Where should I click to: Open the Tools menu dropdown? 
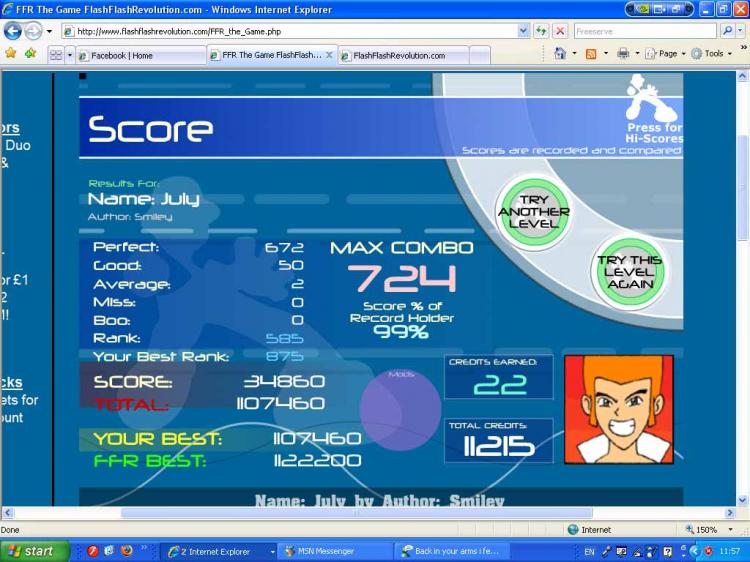tap(712, 54)
